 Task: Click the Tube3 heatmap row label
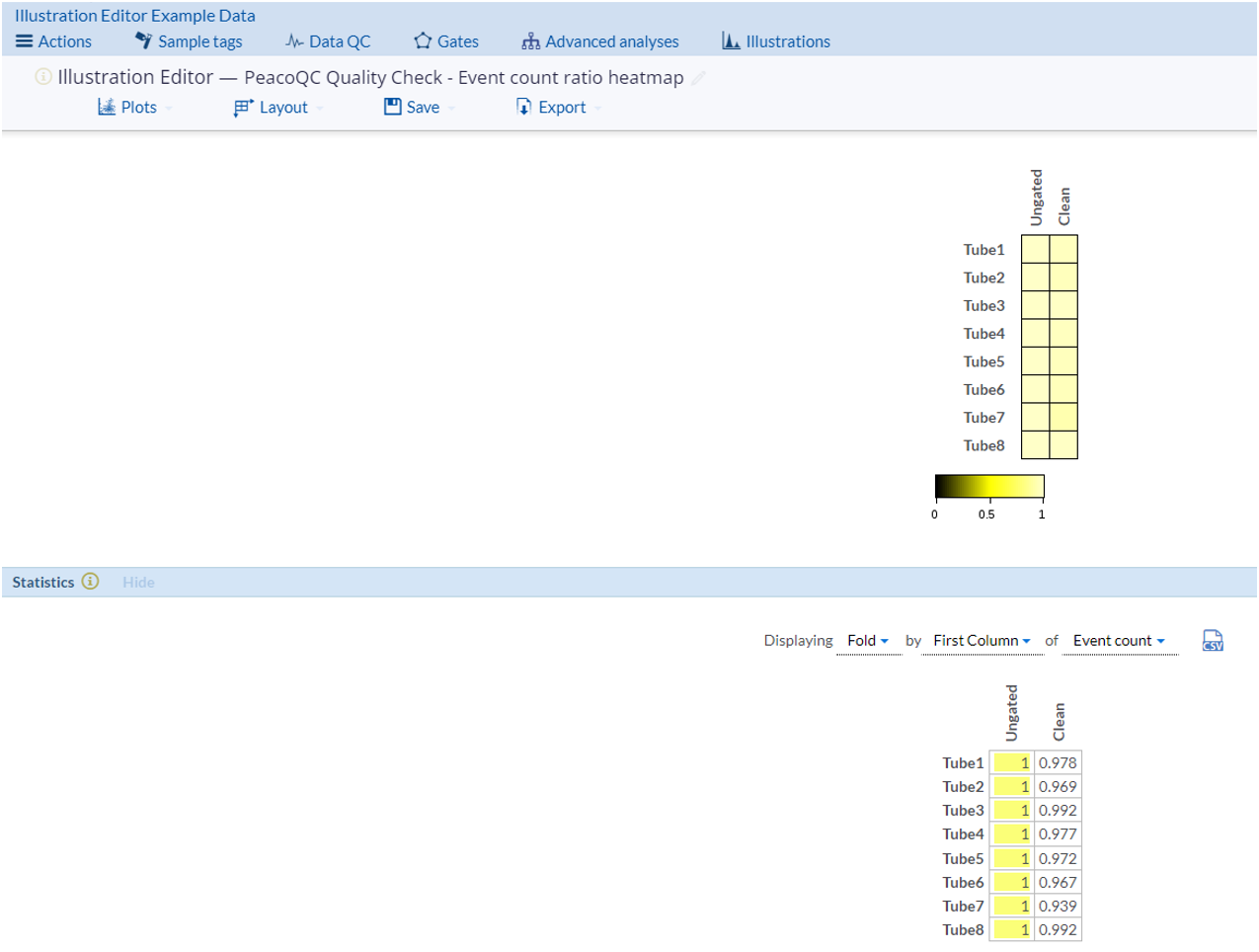(984, 306)
